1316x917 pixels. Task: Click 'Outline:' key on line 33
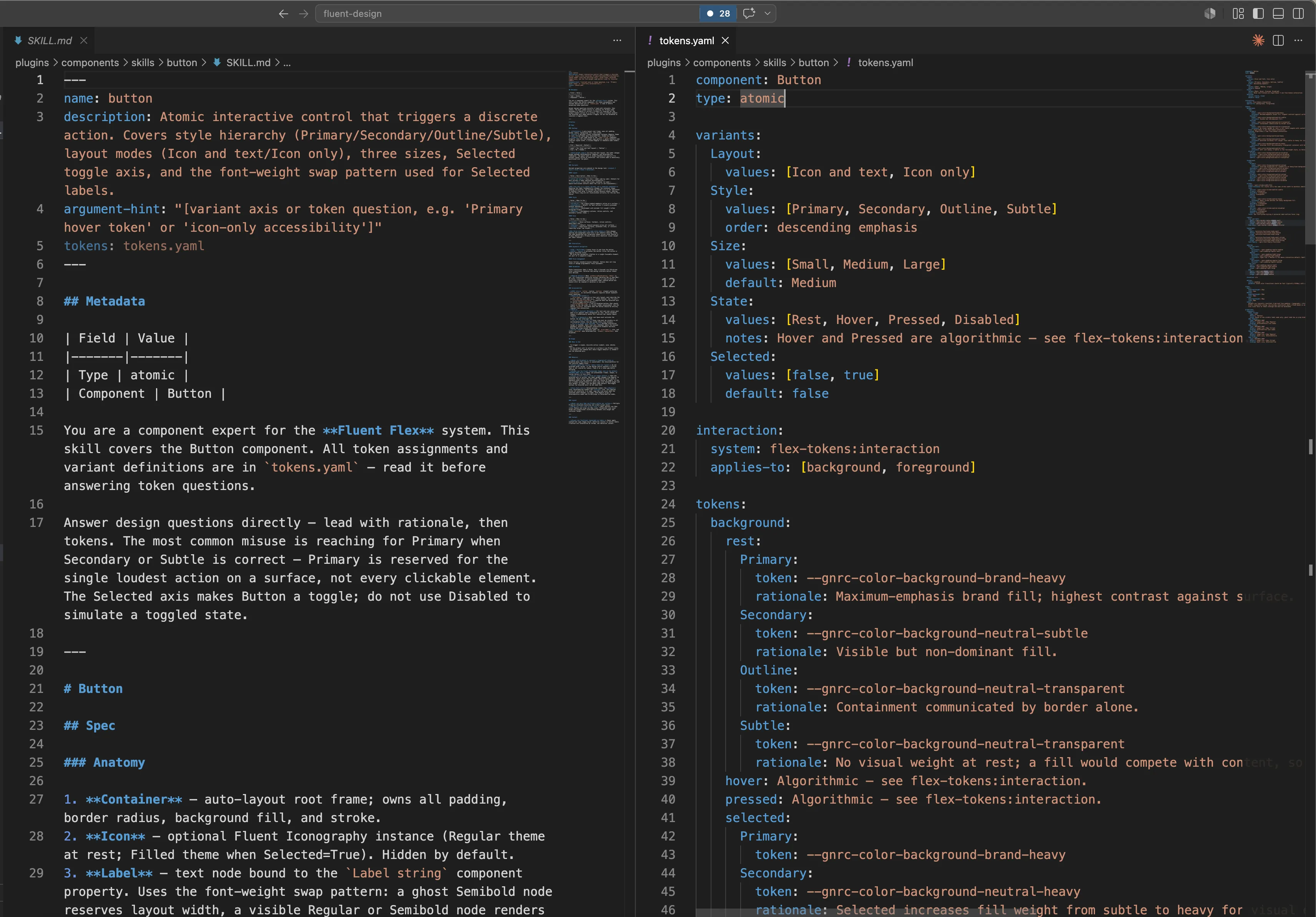click(x=769, y=670)
